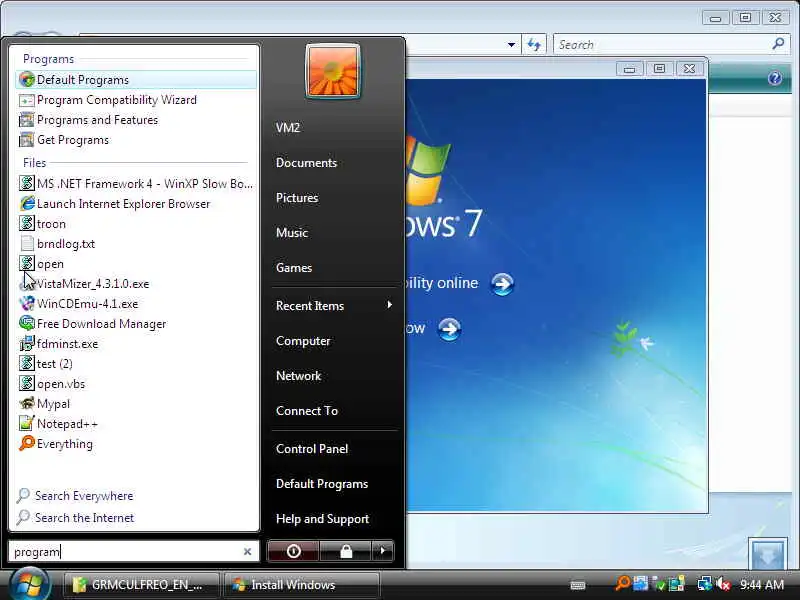Open on-screen keyboard tray icon
The width and height of the screenshot is (800, 600).
click(x=578, y=585)
